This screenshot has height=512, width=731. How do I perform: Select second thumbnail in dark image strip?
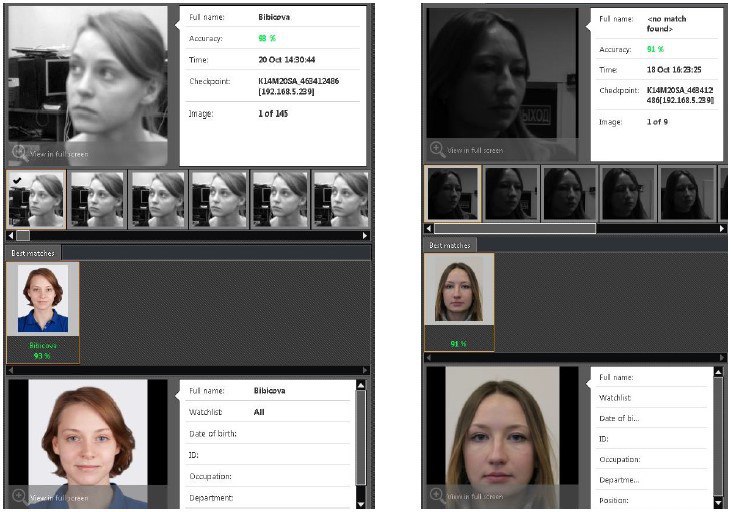510,194
